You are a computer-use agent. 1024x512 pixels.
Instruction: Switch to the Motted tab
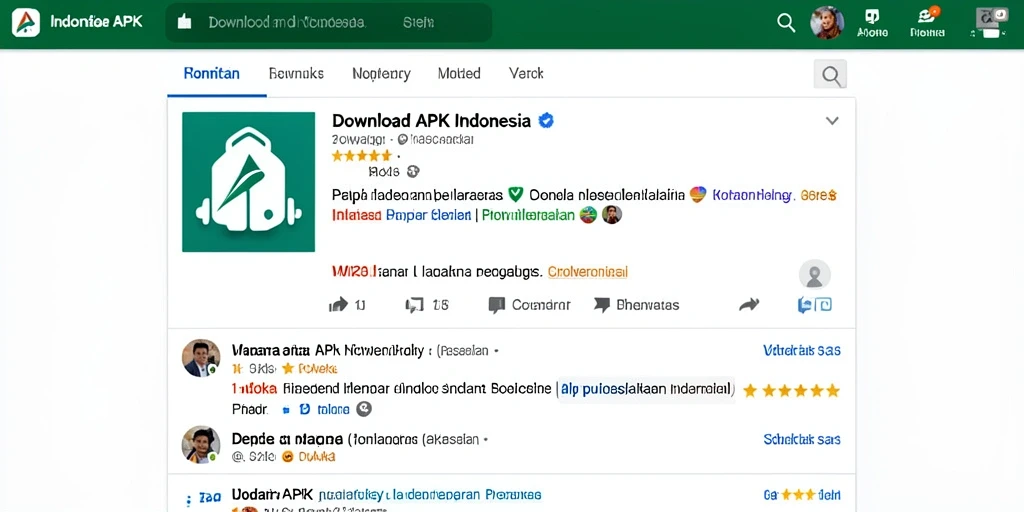pos(459,73)
